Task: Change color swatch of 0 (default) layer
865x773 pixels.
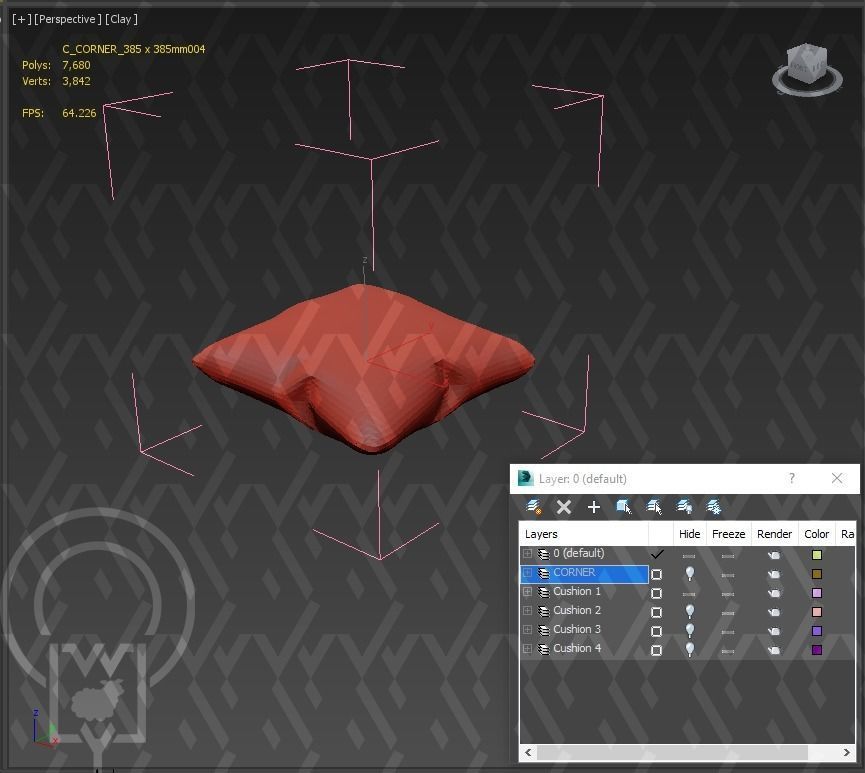Action: 817,555
